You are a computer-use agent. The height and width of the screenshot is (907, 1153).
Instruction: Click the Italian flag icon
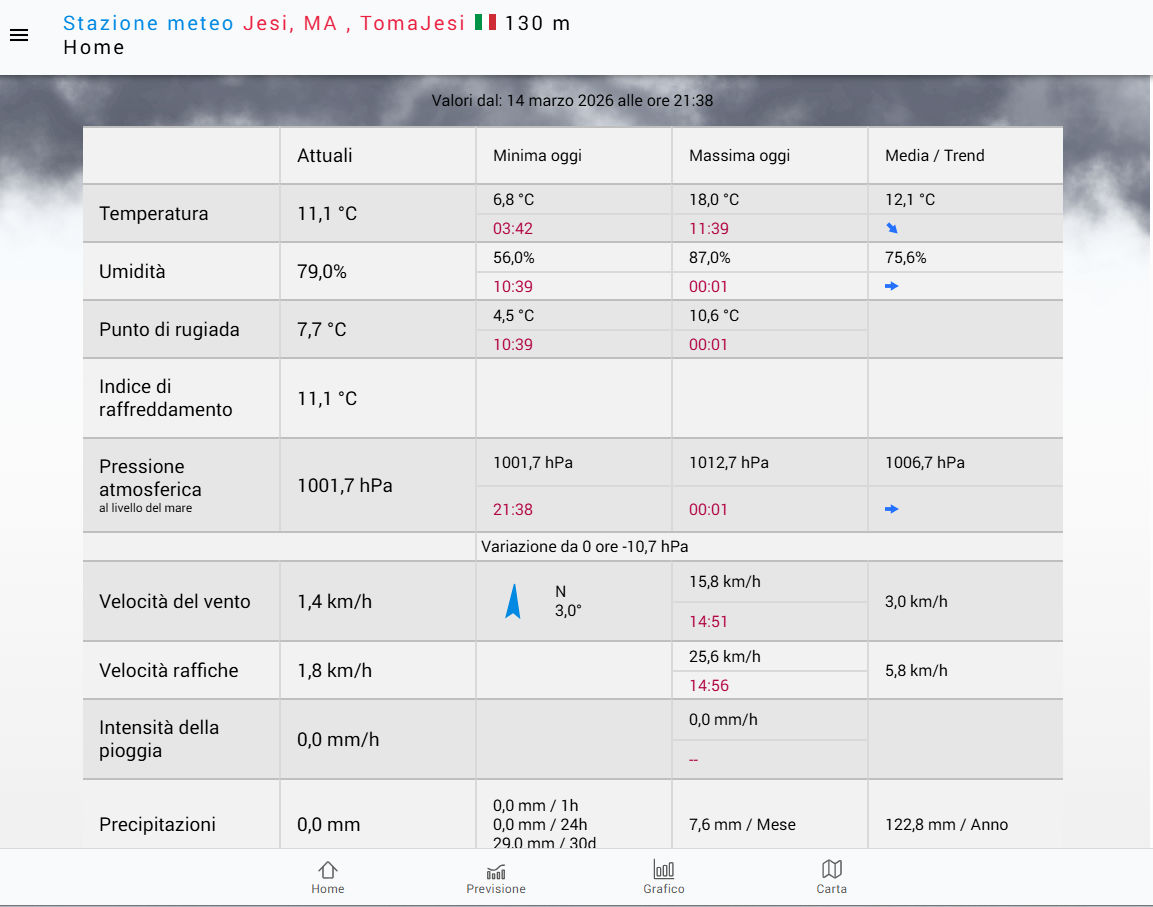pos(485,22)
